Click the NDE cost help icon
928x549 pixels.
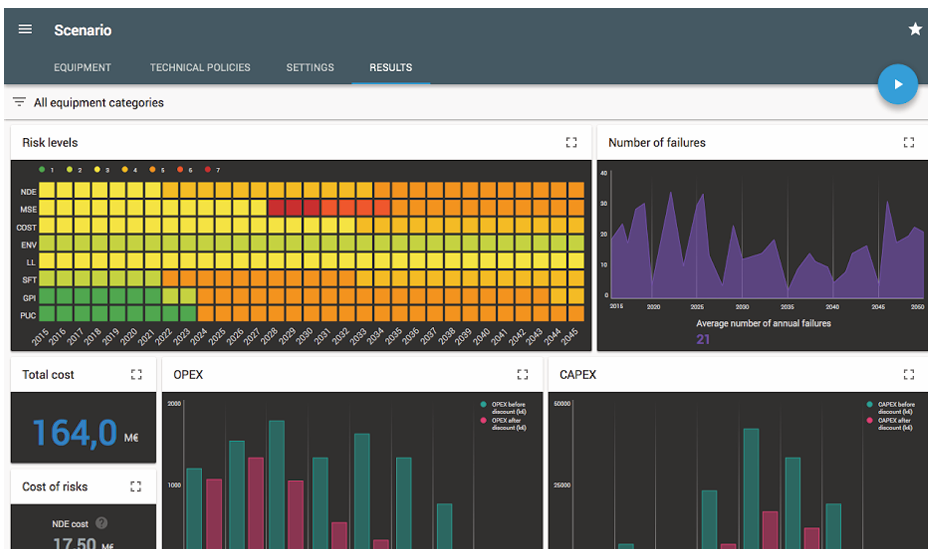pyautogui.click(x=101, y=523)
